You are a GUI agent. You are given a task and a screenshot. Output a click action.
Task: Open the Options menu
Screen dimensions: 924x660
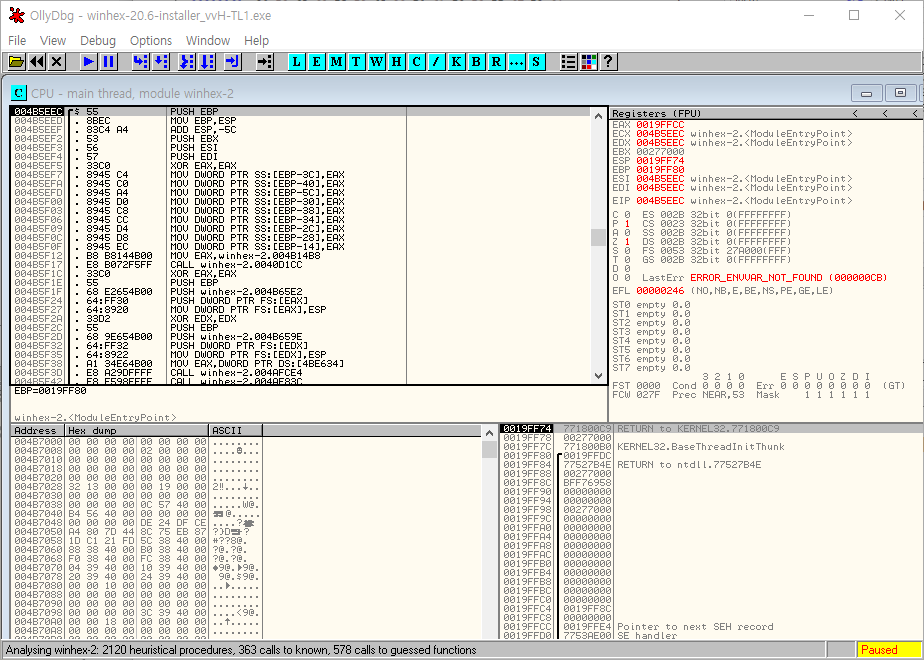click(x=151, y=41)
